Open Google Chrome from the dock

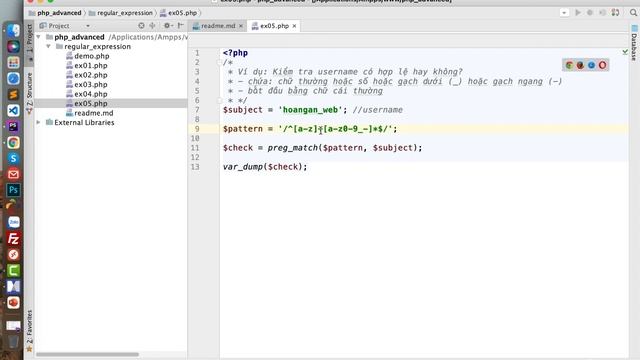click(13, 142)
